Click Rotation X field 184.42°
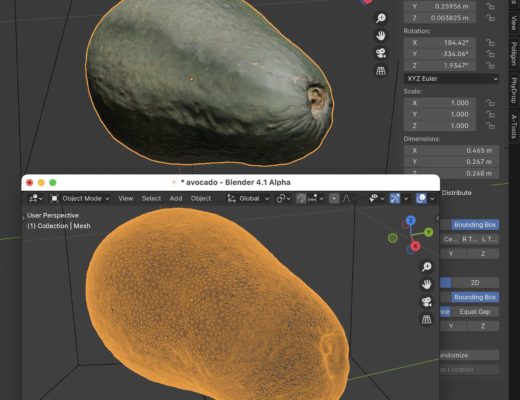Viewport: 520px width, 400px height. pyautogui.click(x=440, y=43)
